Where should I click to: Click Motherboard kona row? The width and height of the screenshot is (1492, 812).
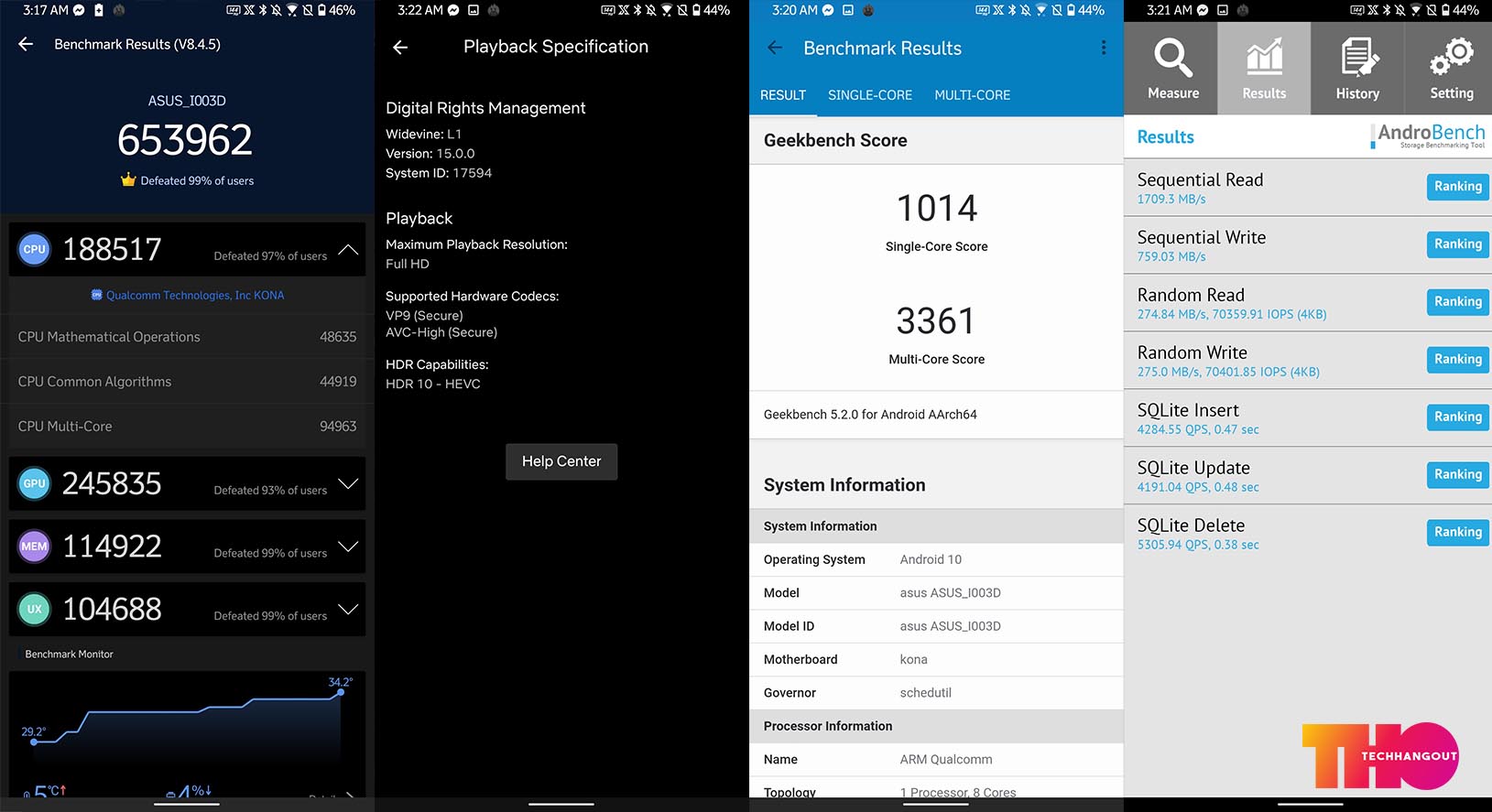click(x=936, y=659)
